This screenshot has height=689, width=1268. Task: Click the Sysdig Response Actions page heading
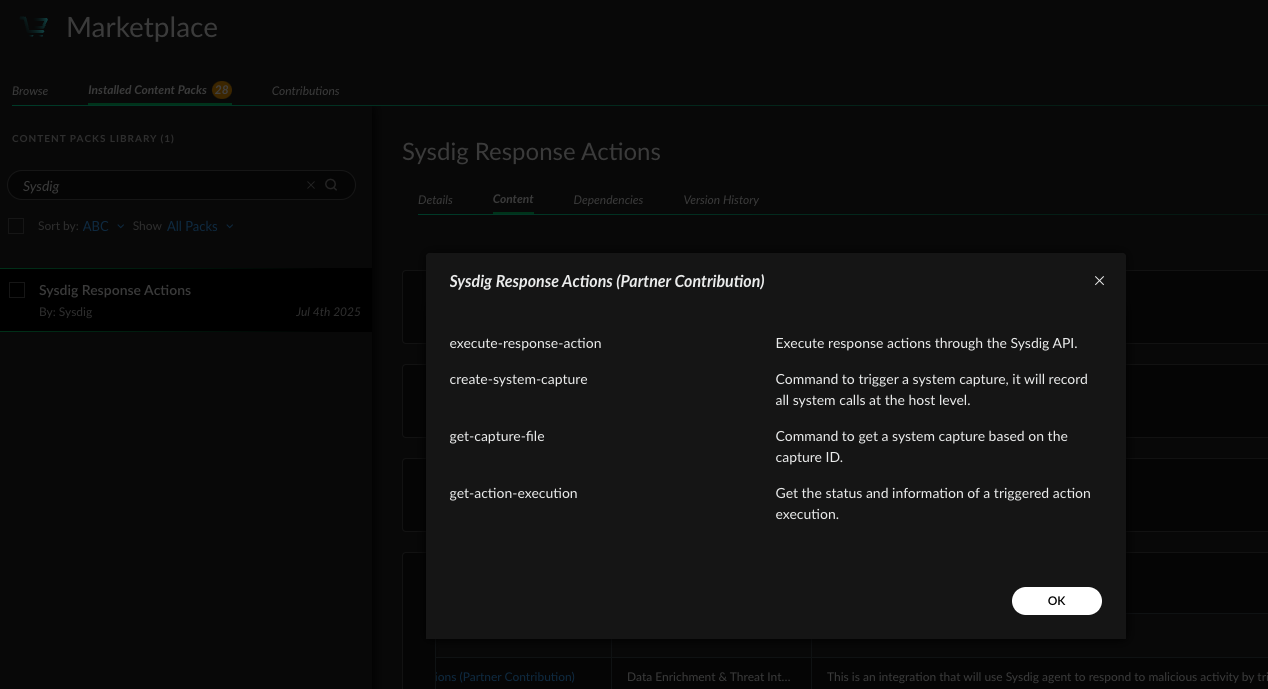pyautogui.click(x=531, y=152)
